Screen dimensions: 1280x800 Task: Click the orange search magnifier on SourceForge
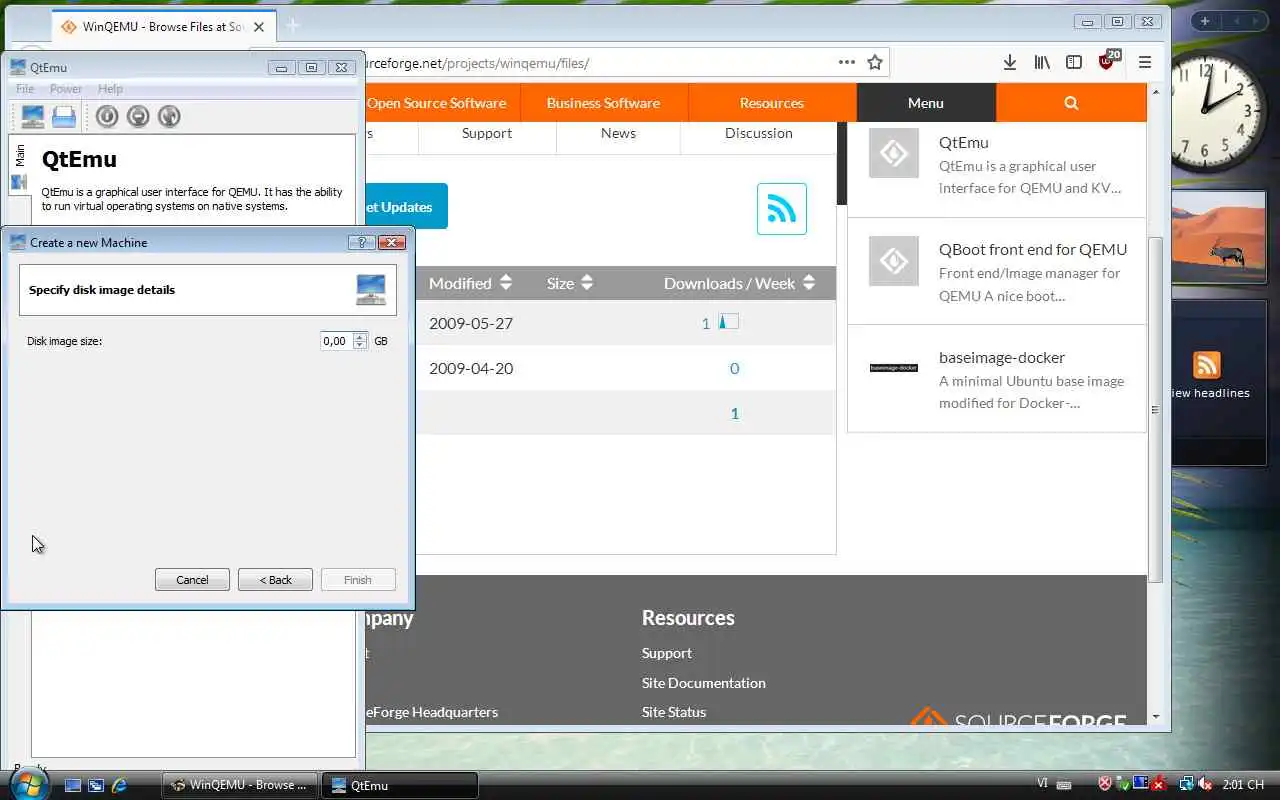(x=1071, y=103)
